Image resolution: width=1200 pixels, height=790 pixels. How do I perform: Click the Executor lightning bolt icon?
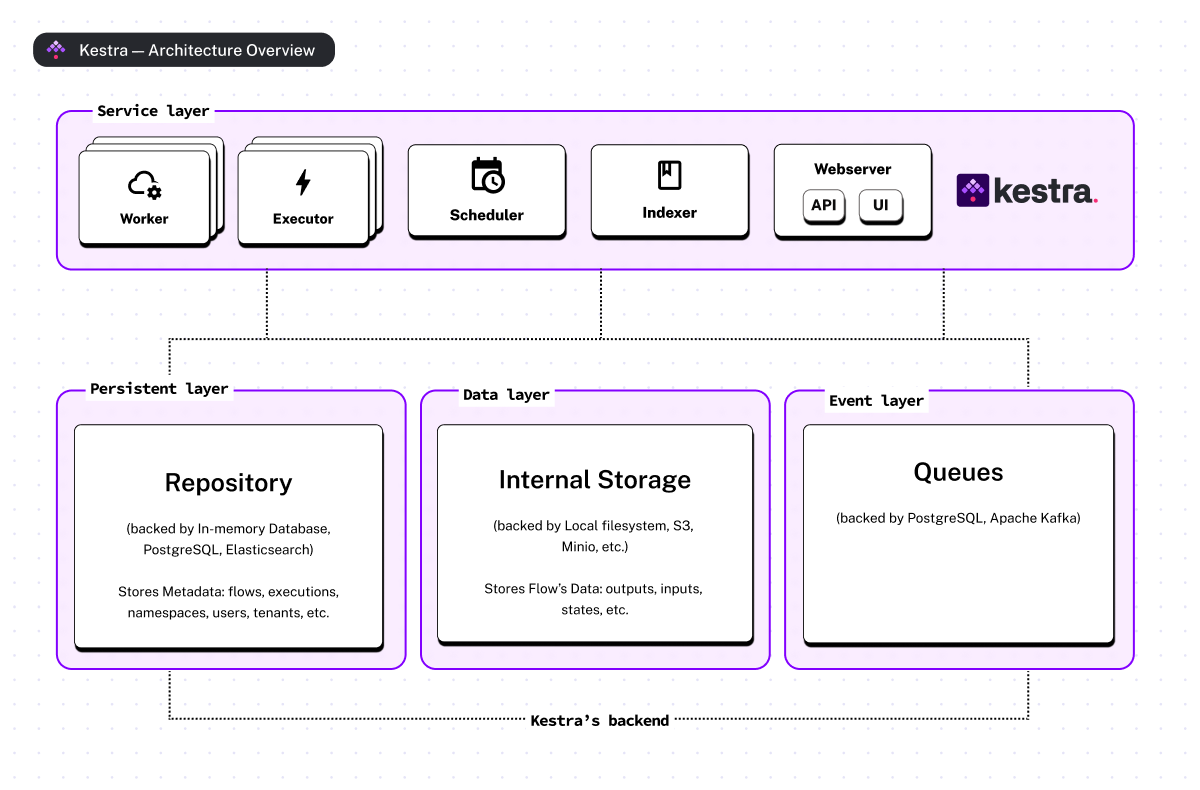point(303,182)
